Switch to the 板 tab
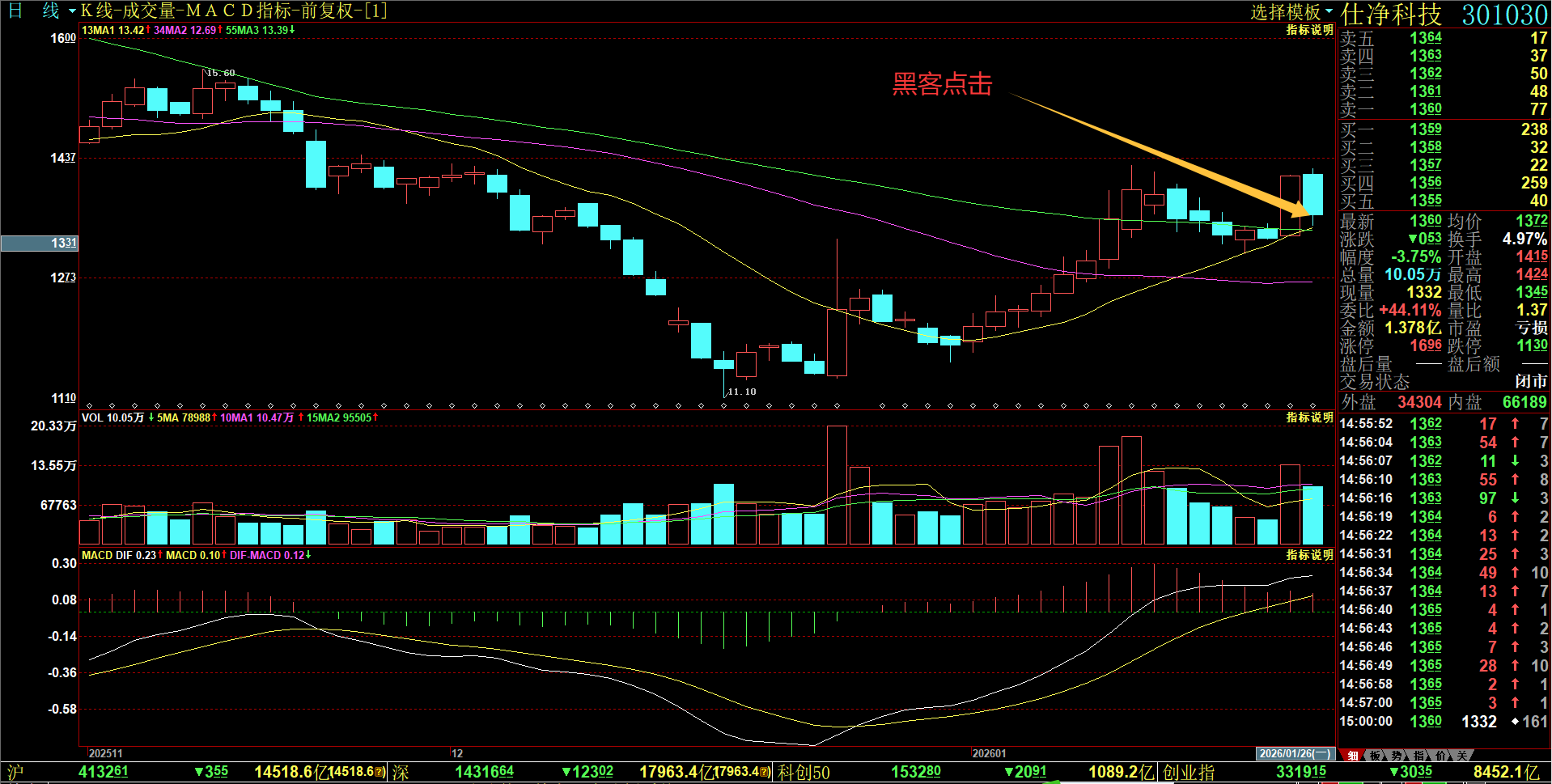1552x784 pixels. (1375, 756)
